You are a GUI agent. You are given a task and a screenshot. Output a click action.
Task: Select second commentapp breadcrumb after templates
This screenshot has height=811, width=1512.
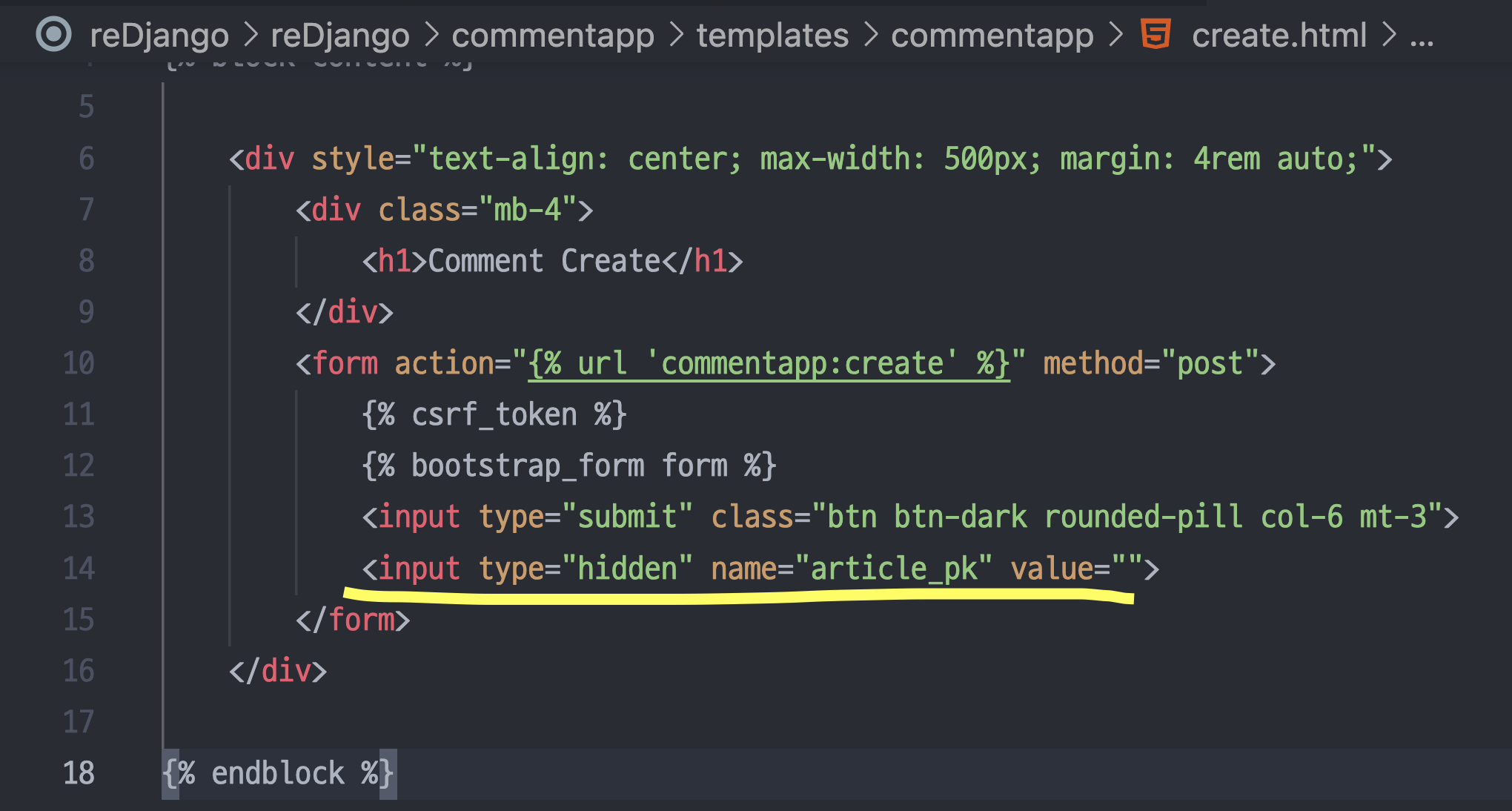(x=992, y=36)
